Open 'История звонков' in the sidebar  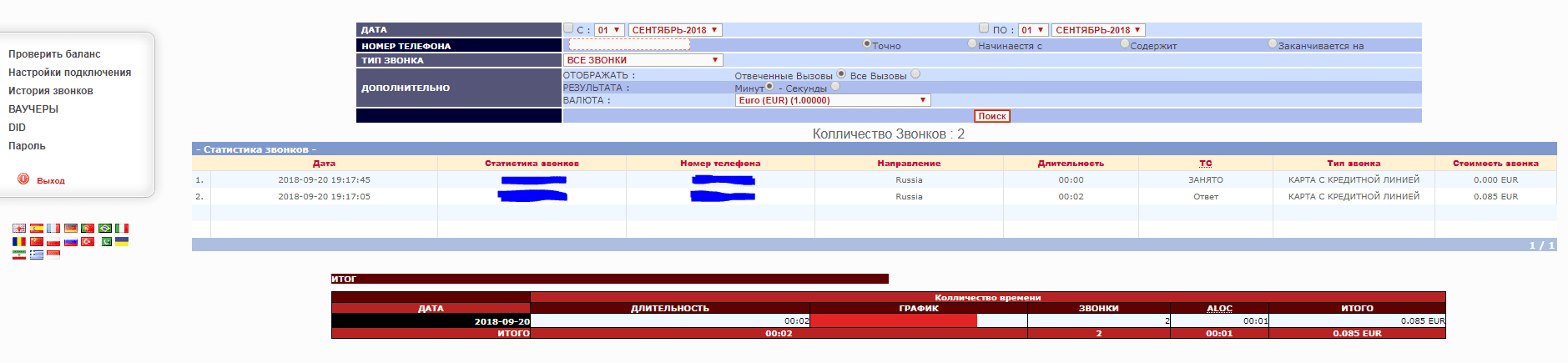pyautogui.click(x=51, y=91)
